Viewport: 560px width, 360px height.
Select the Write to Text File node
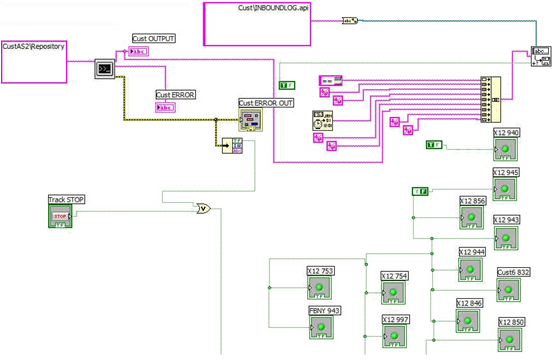(x=541, y=56)
